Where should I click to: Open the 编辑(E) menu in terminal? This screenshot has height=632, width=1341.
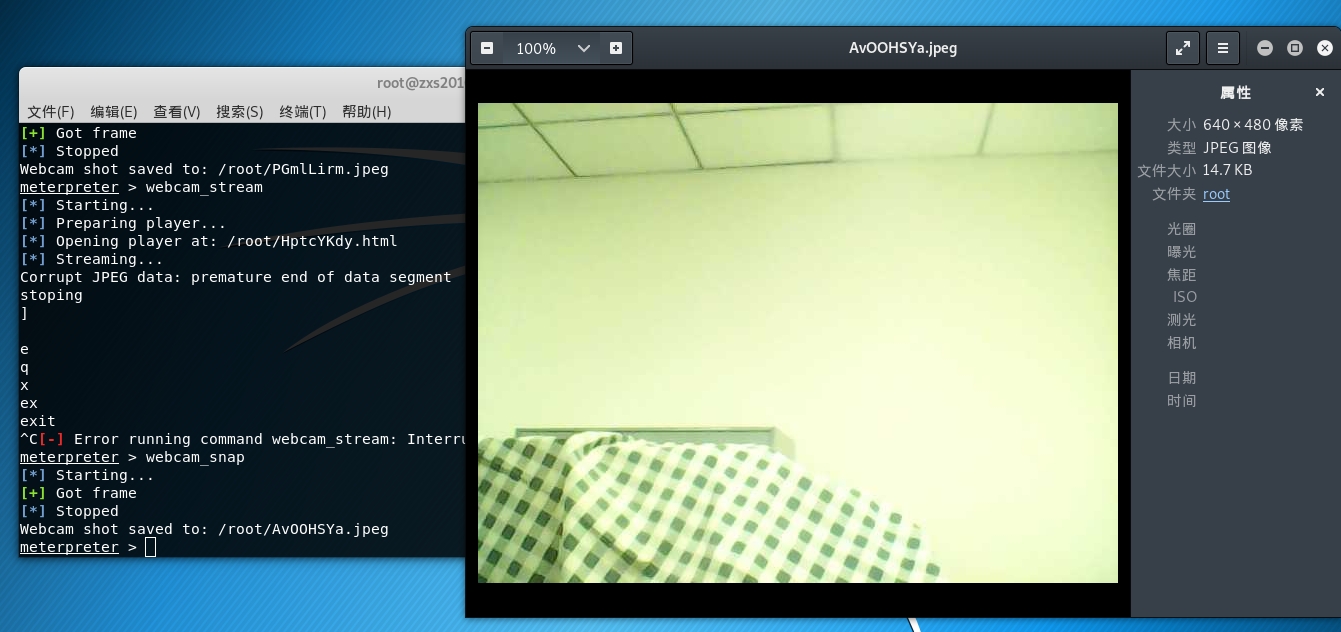point(114,111)
